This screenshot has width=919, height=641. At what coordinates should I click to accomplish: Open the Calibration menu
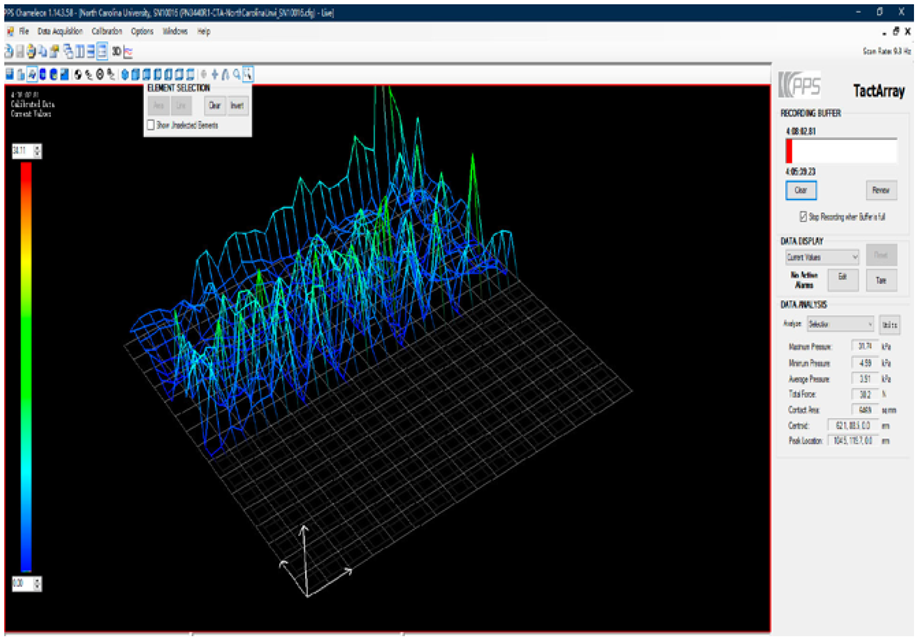click(106, 31)
